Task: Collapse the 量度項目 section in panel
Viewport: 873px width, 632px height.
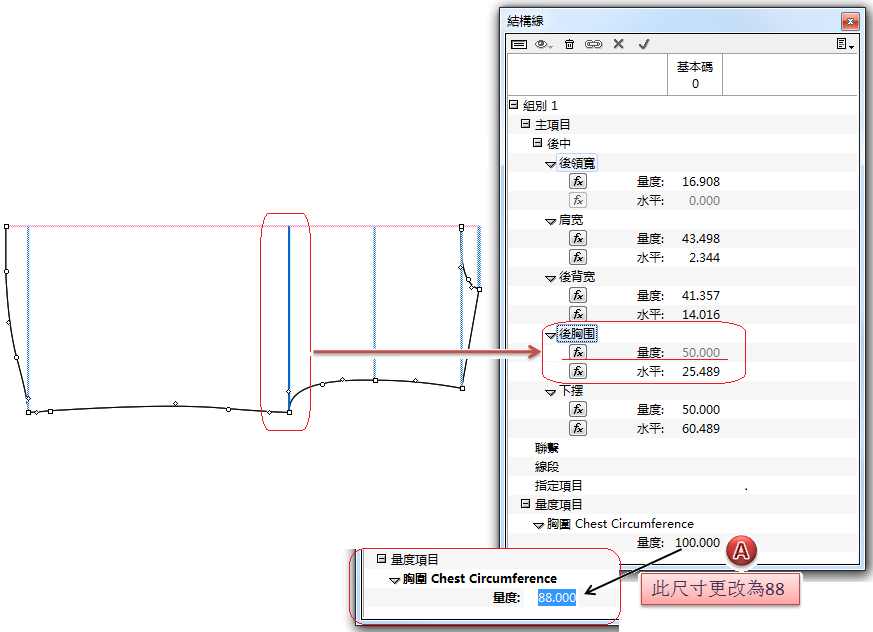Action: pyautogui.click(x=525, y=504)
